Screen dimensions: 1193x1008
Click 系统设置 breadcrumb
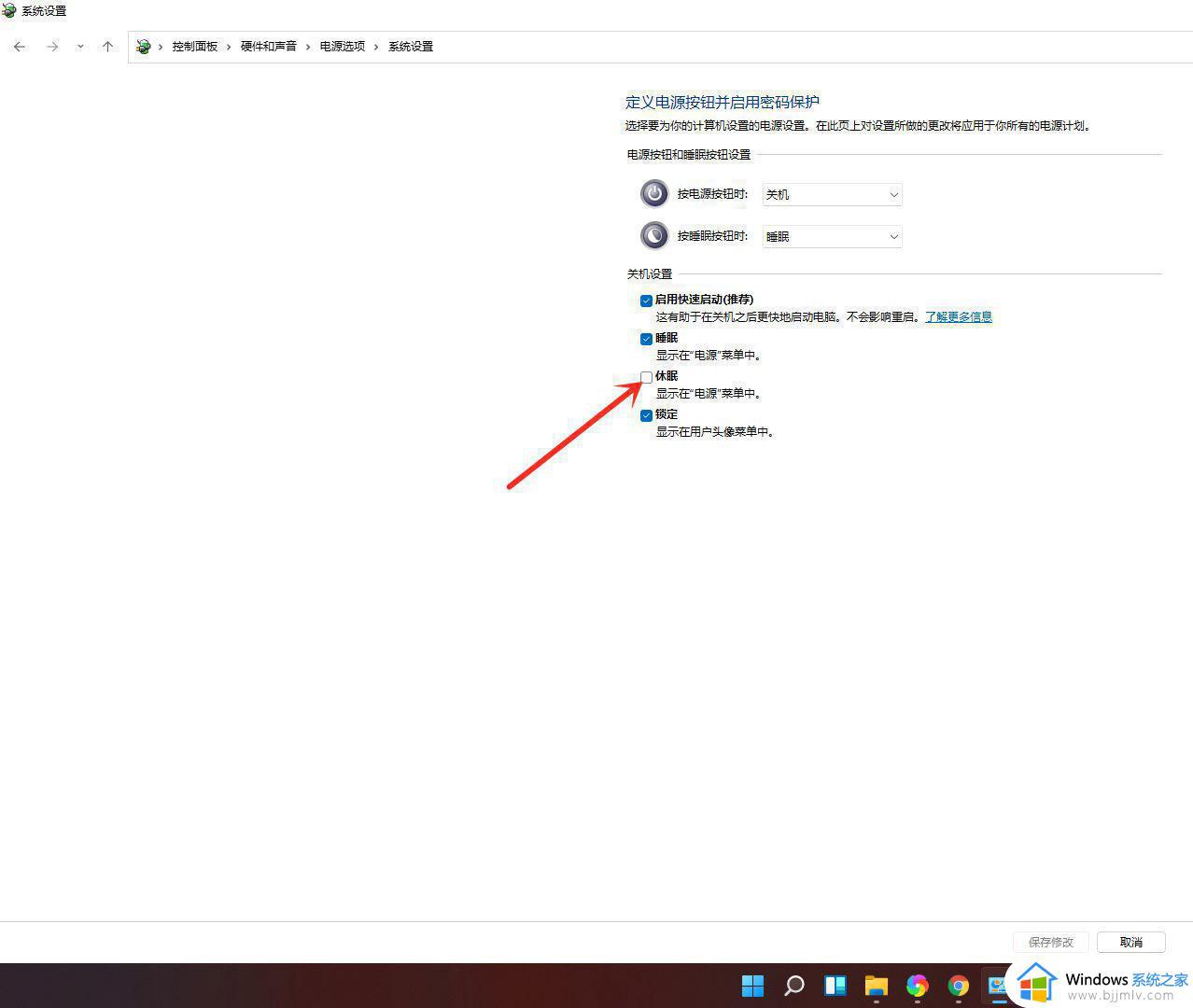(x=411, y=46)
